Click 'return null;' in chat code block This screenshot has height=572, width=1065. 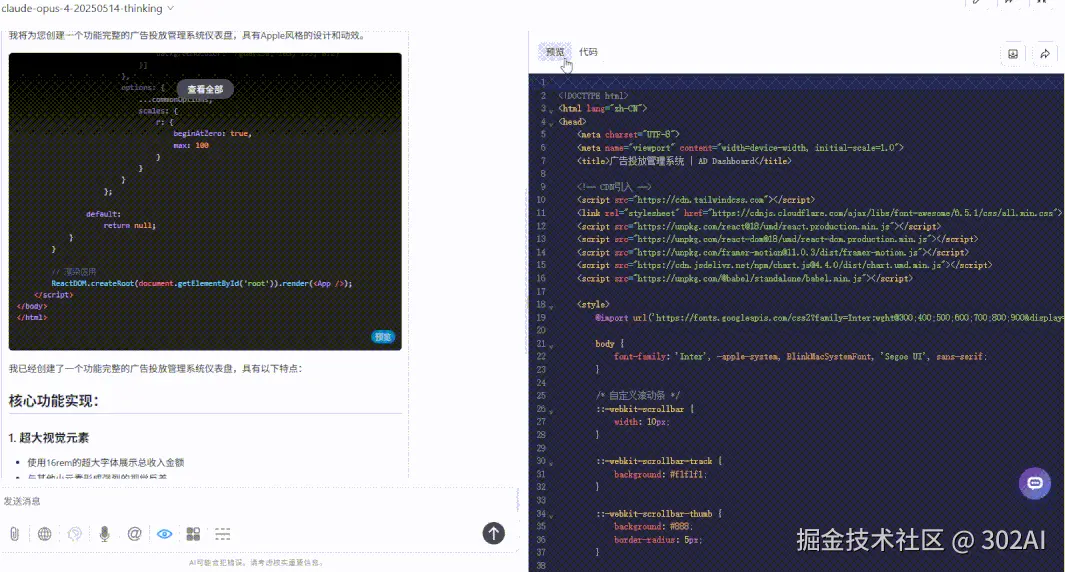click(130, 225)
